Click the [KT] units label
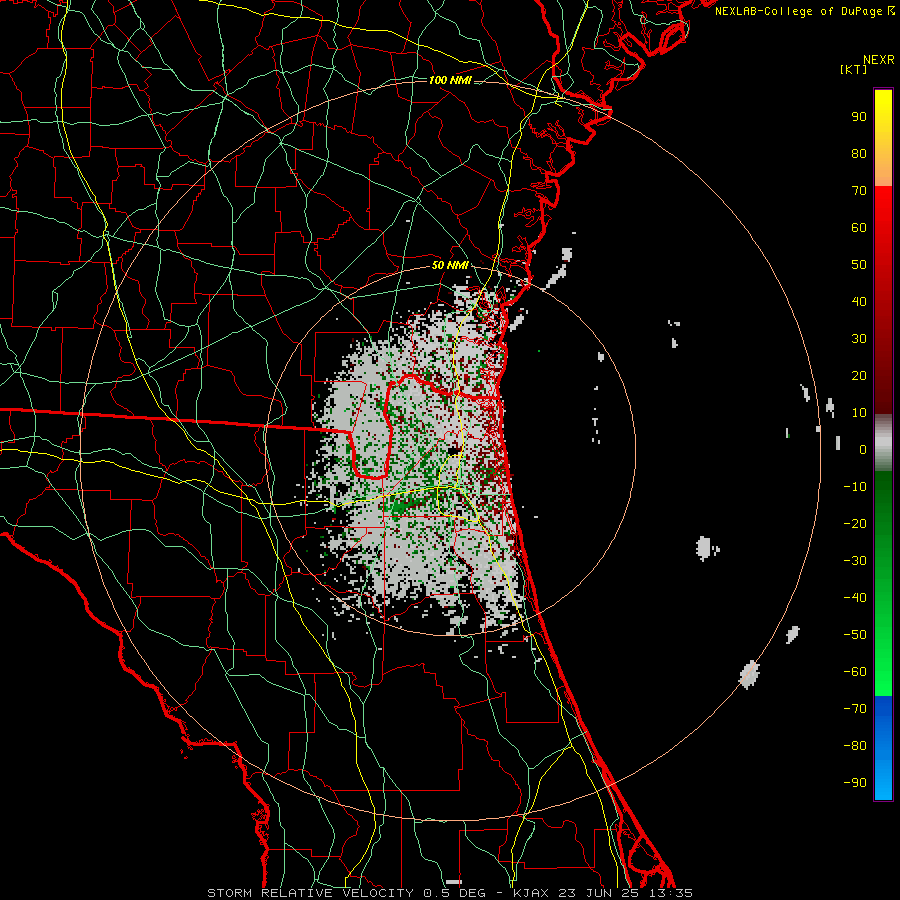Viewport: 900px width, 900px height. [854, 69]
